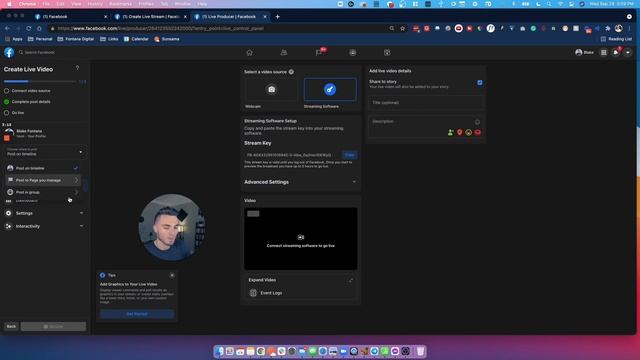
Task: Click Get Started in the Tips card
Action: [x=137, y=314]
